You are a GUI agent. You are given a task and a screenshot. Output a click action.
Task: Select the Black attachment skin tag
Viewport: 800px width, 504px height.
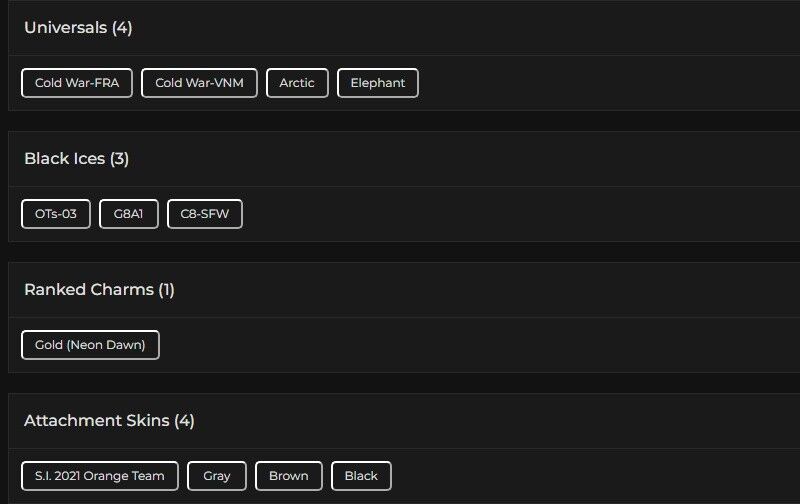(361, 476)
